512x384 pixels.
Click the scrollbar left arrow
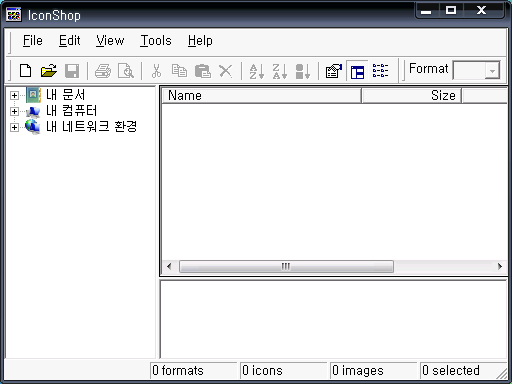[x=169, y=266]
